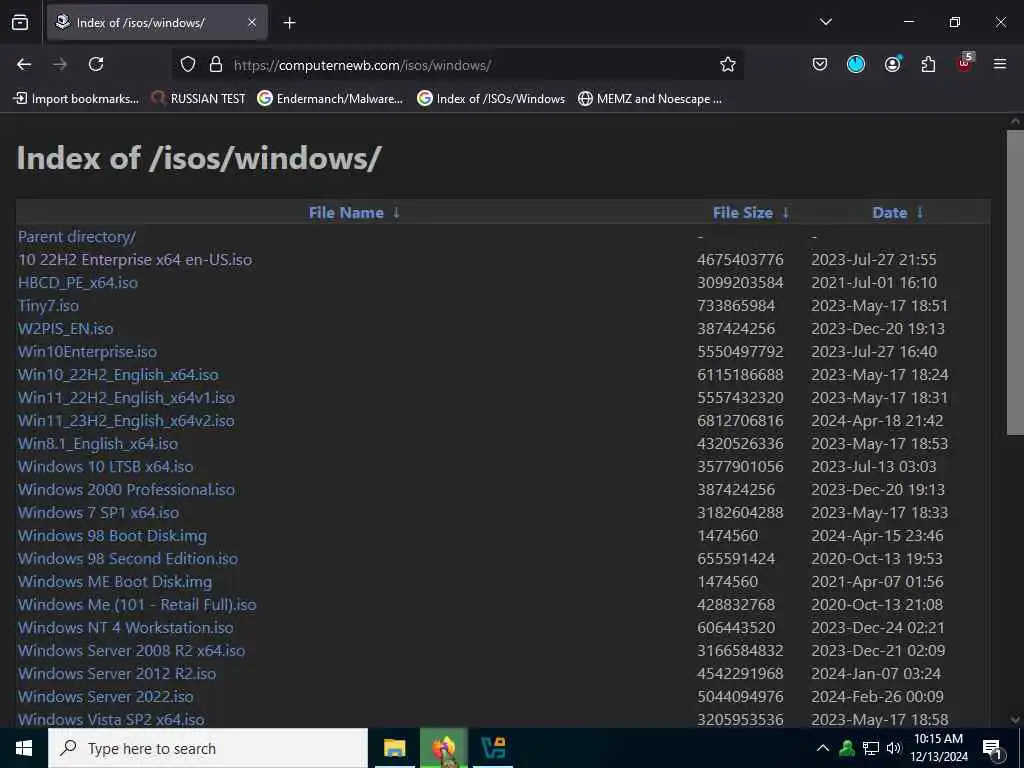Image resolution: width=1024 pixels, height=768 pixels.
Task: Open the volume speaker tray icon
Action: (894, 748)
